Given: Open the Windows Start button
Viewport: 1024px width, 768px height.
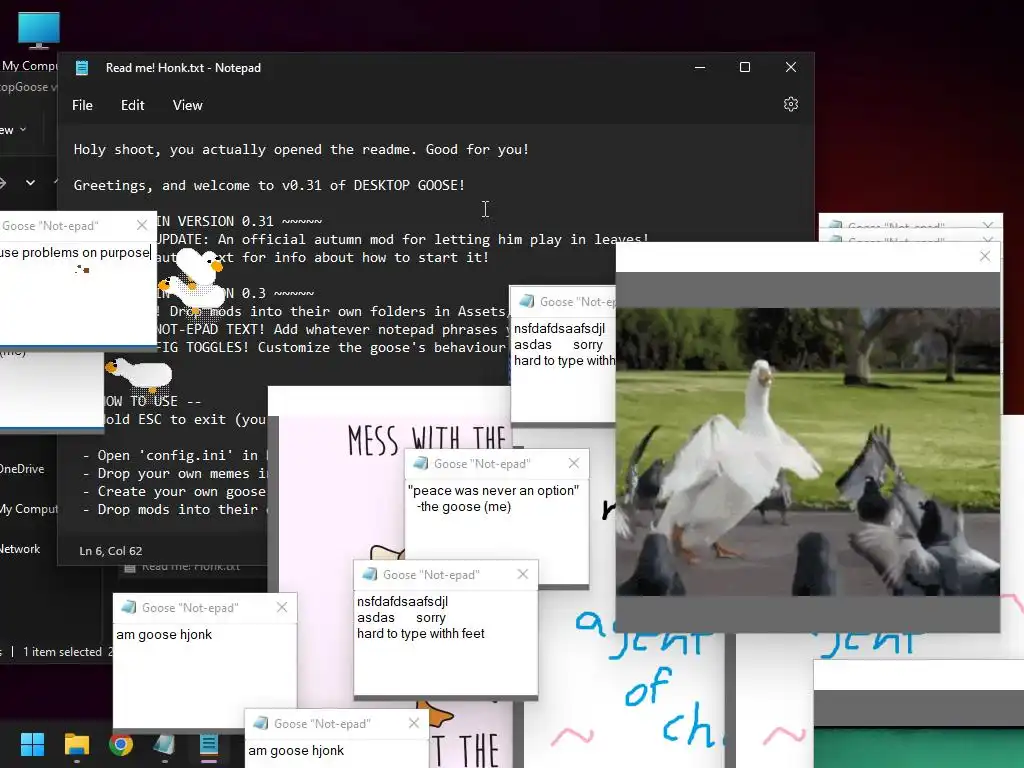Looking at the screenshot, I should pyautogui.click(x=32, y=744).
